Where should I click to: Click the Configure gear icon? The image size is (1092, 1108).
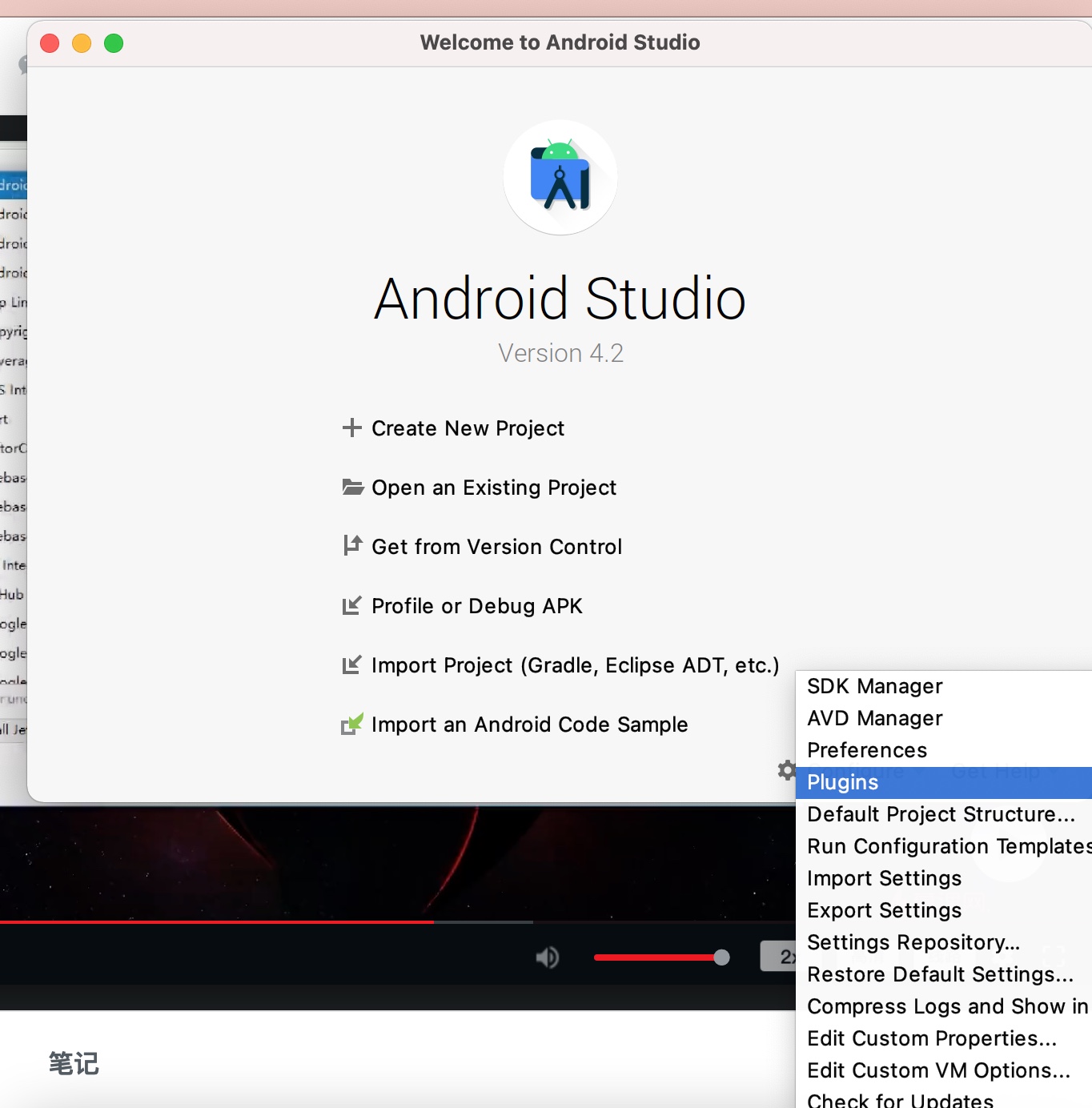point(786,770)
